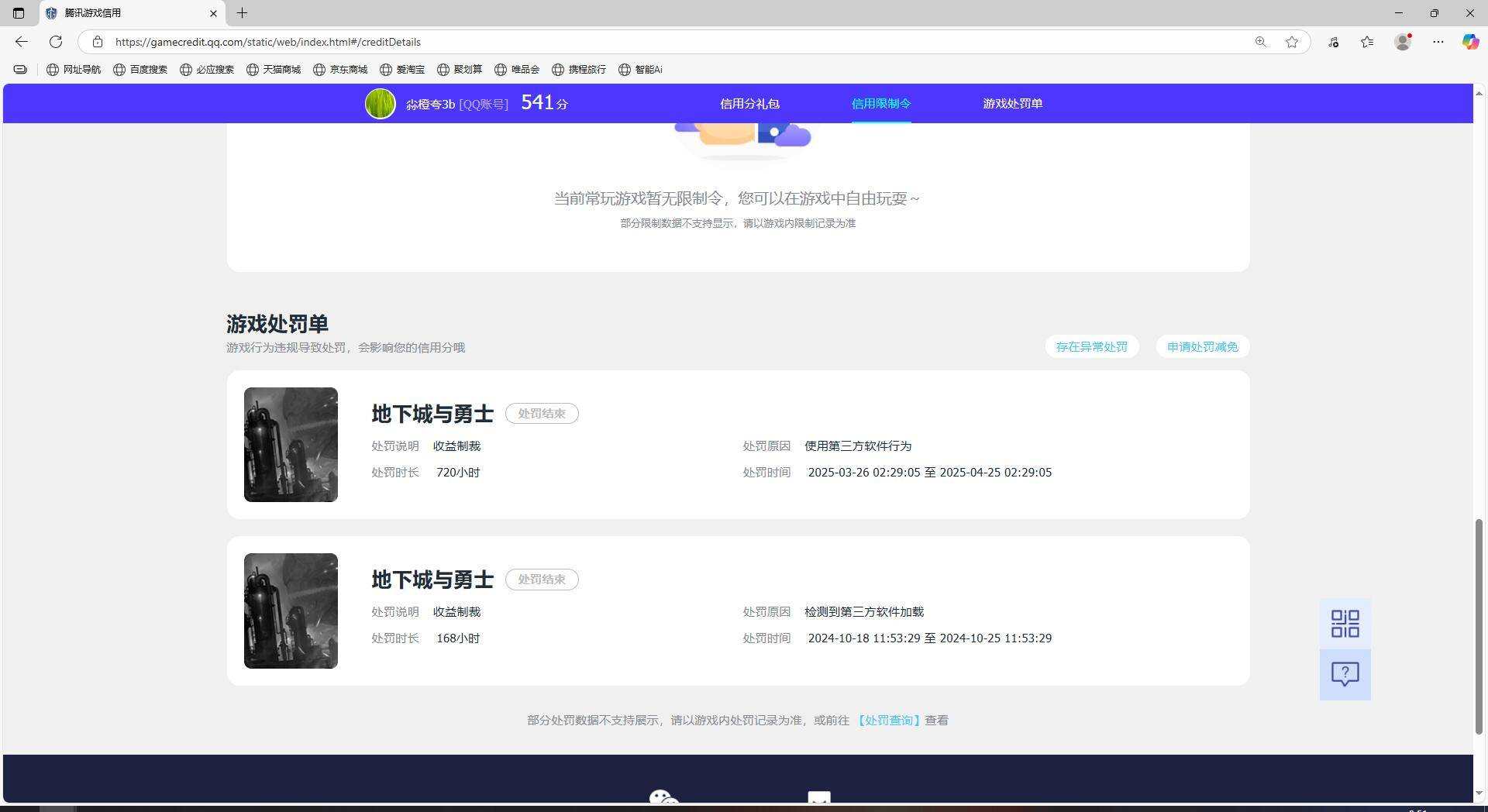Switch to 信用分礼包 tab

pyautogui.click(x=749, y=104)
